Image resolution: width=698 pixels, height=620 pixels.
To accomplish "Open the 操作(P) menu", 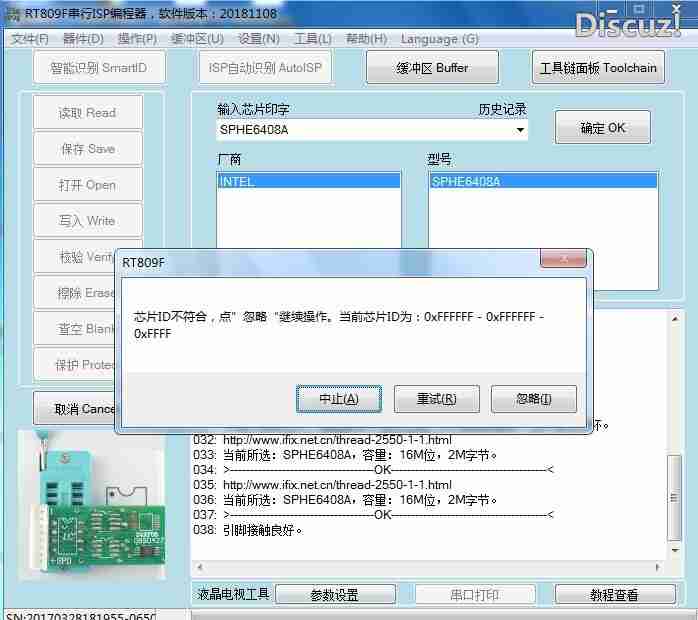I will pyautogui.click(x=137, y=39).
